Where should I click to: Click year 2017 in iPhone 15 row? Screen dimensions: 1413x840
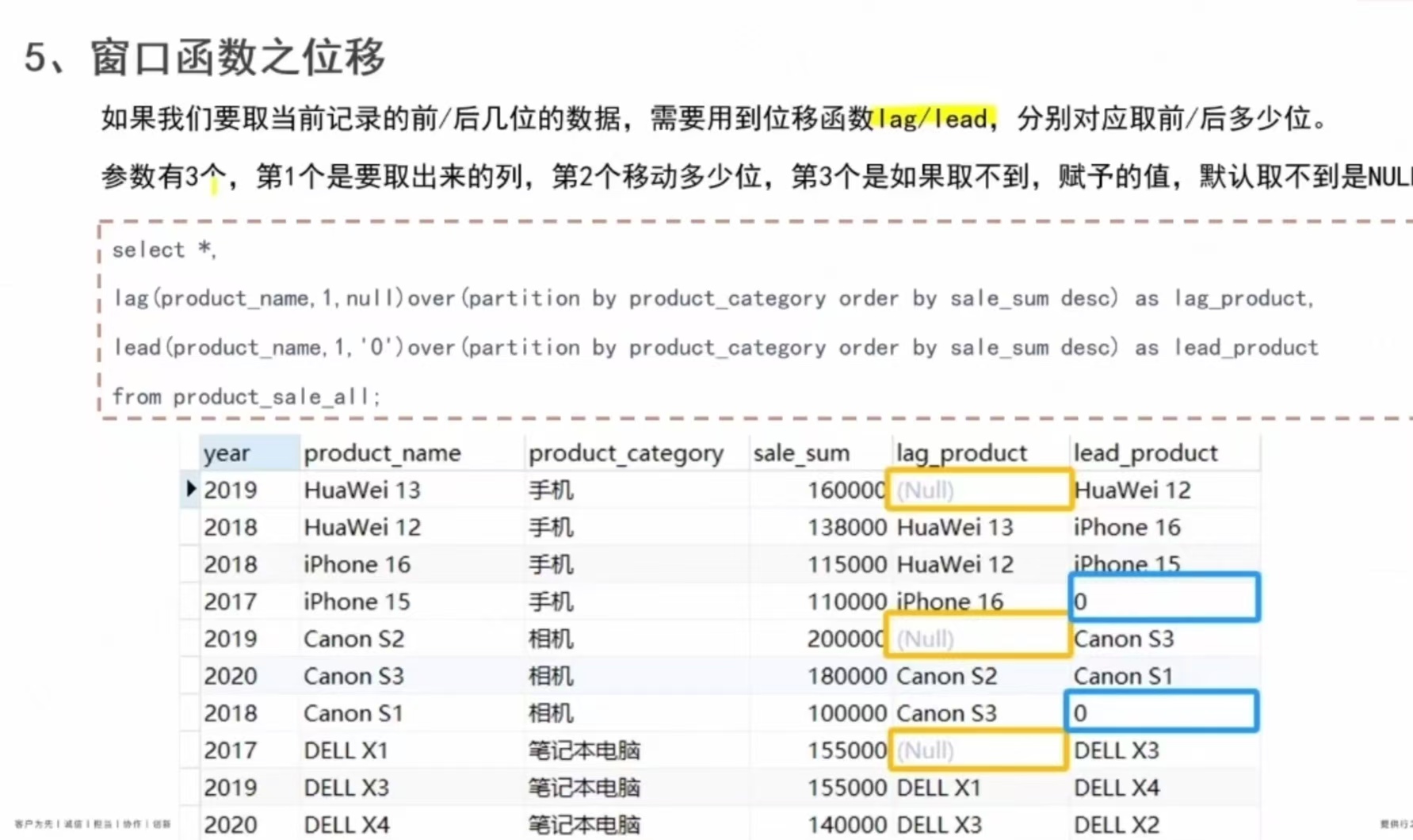(231, 601)
